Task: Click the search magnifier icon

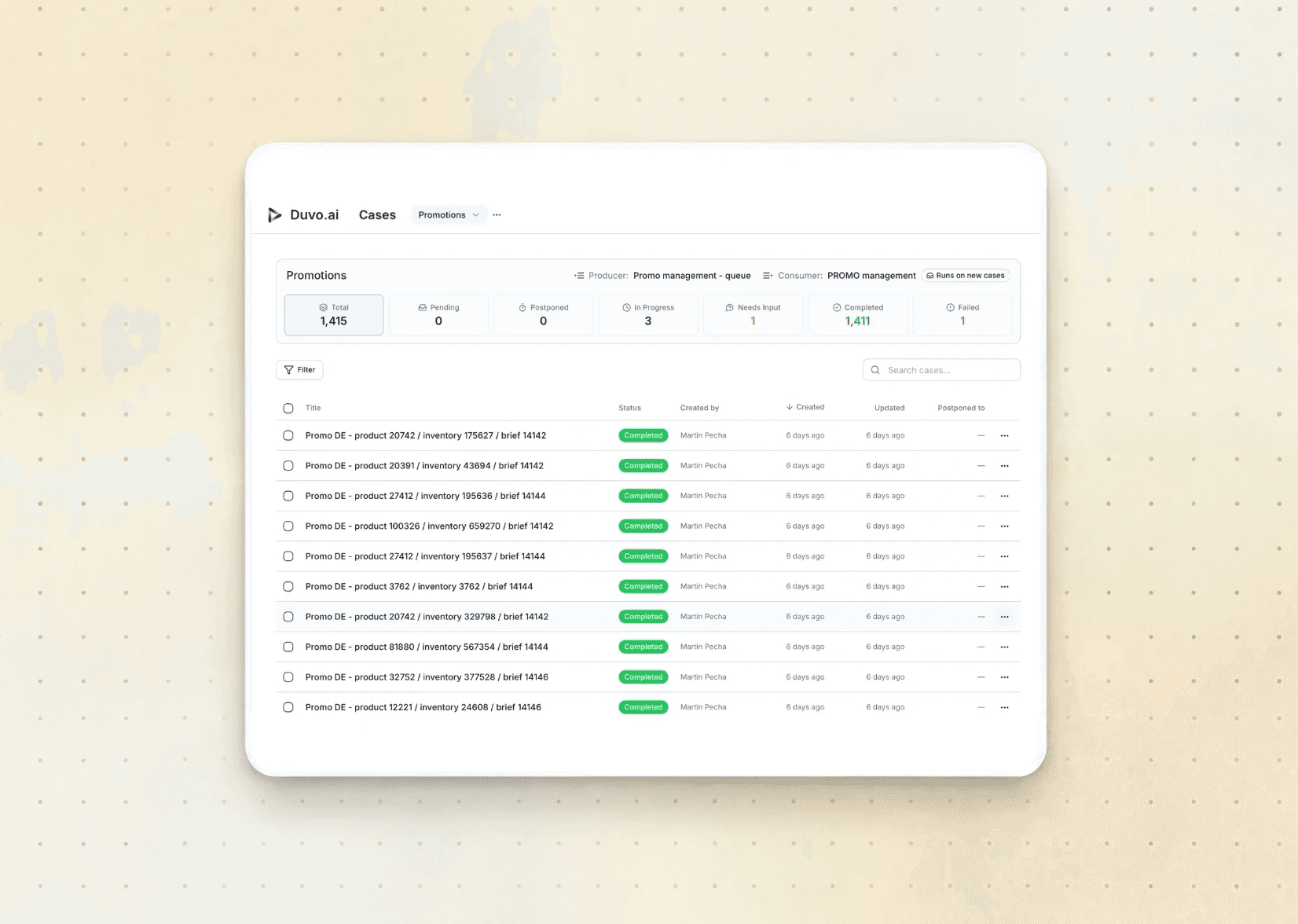Action: pos(875,370)
